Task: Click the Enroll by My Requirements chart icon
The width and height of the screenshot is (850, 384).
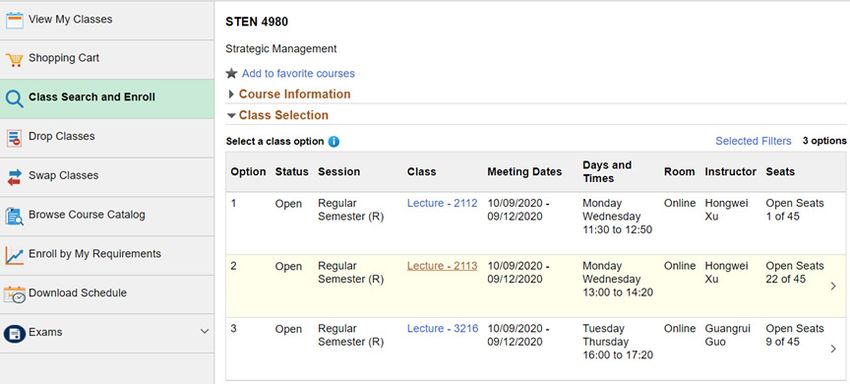Action: coord(15,255)
